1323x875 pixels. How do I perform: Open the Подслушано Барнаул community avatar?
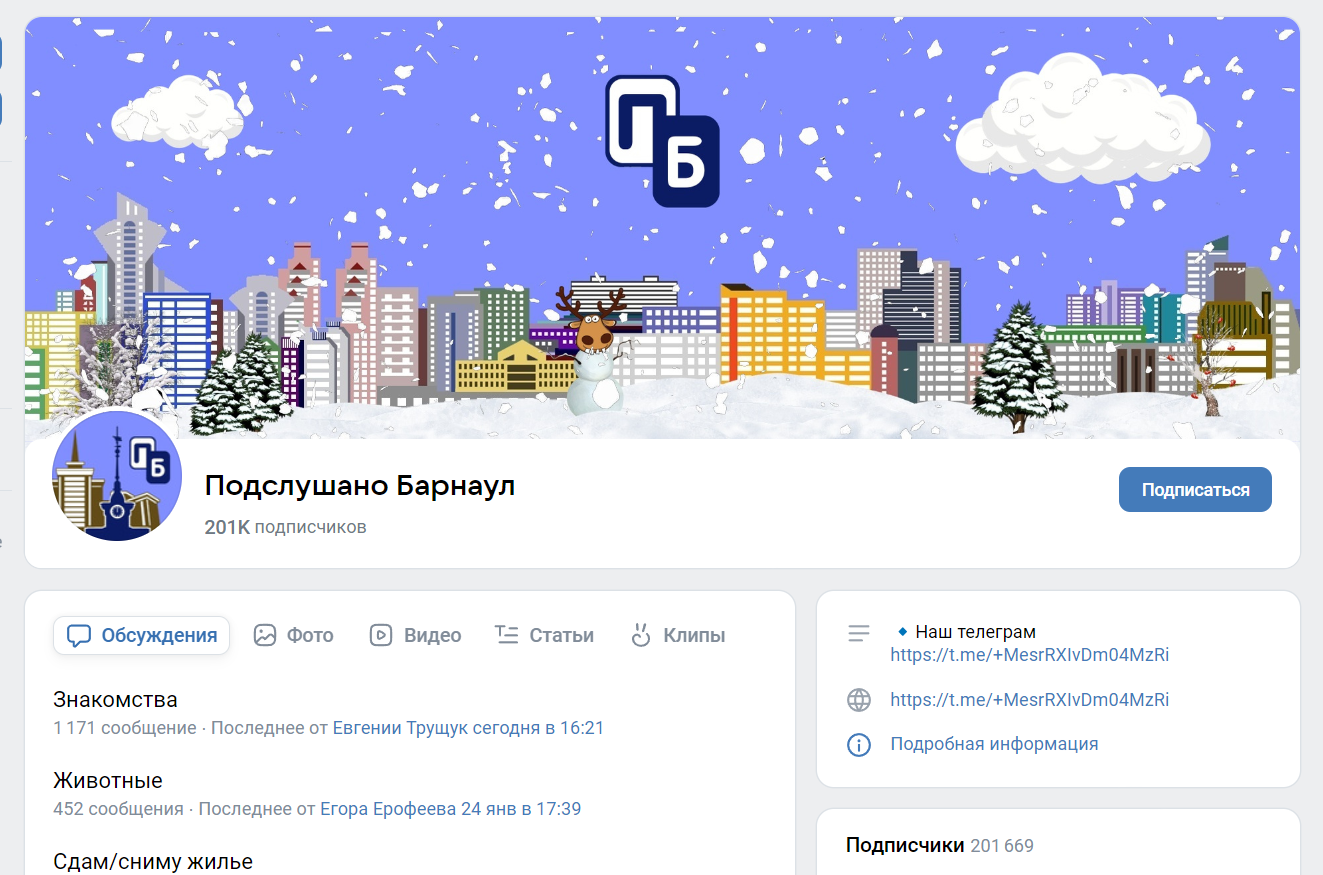[117, 476]
